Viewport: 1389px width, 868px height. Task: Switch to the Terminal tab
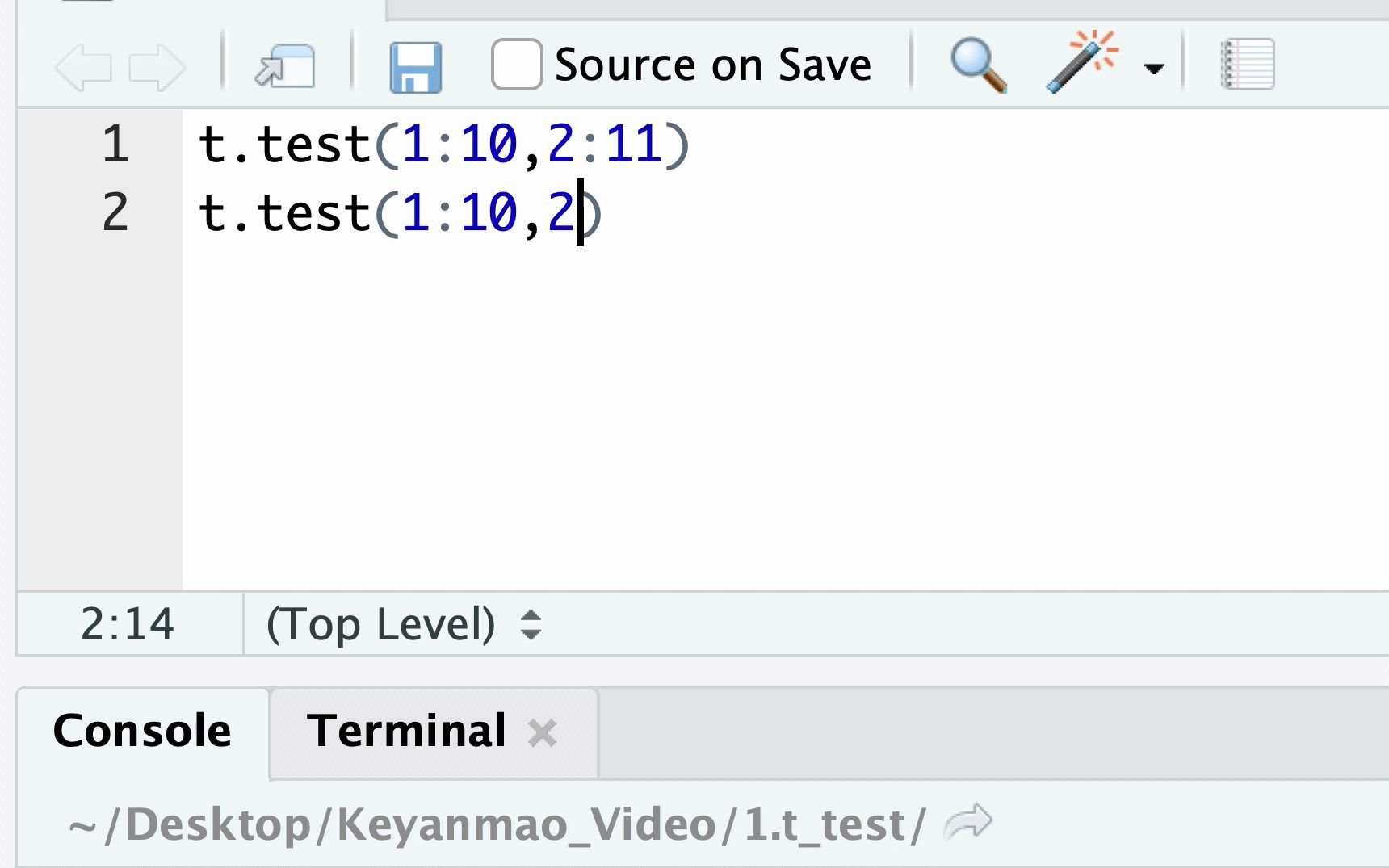coord(406,732)
